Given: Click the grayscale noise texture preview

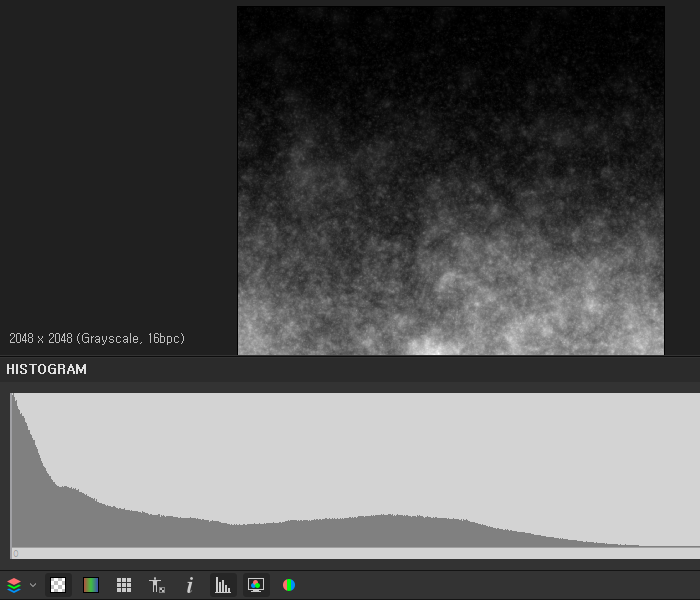Looking at the screenshot, I should click(x=451, y=180).
